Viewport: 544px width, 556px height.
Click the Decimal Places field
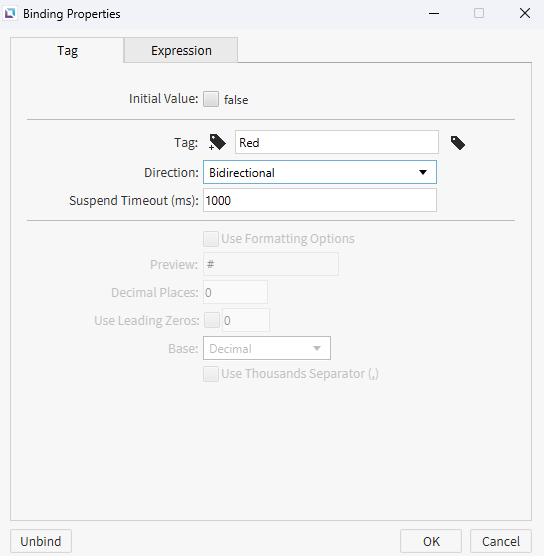coord(235,292)
